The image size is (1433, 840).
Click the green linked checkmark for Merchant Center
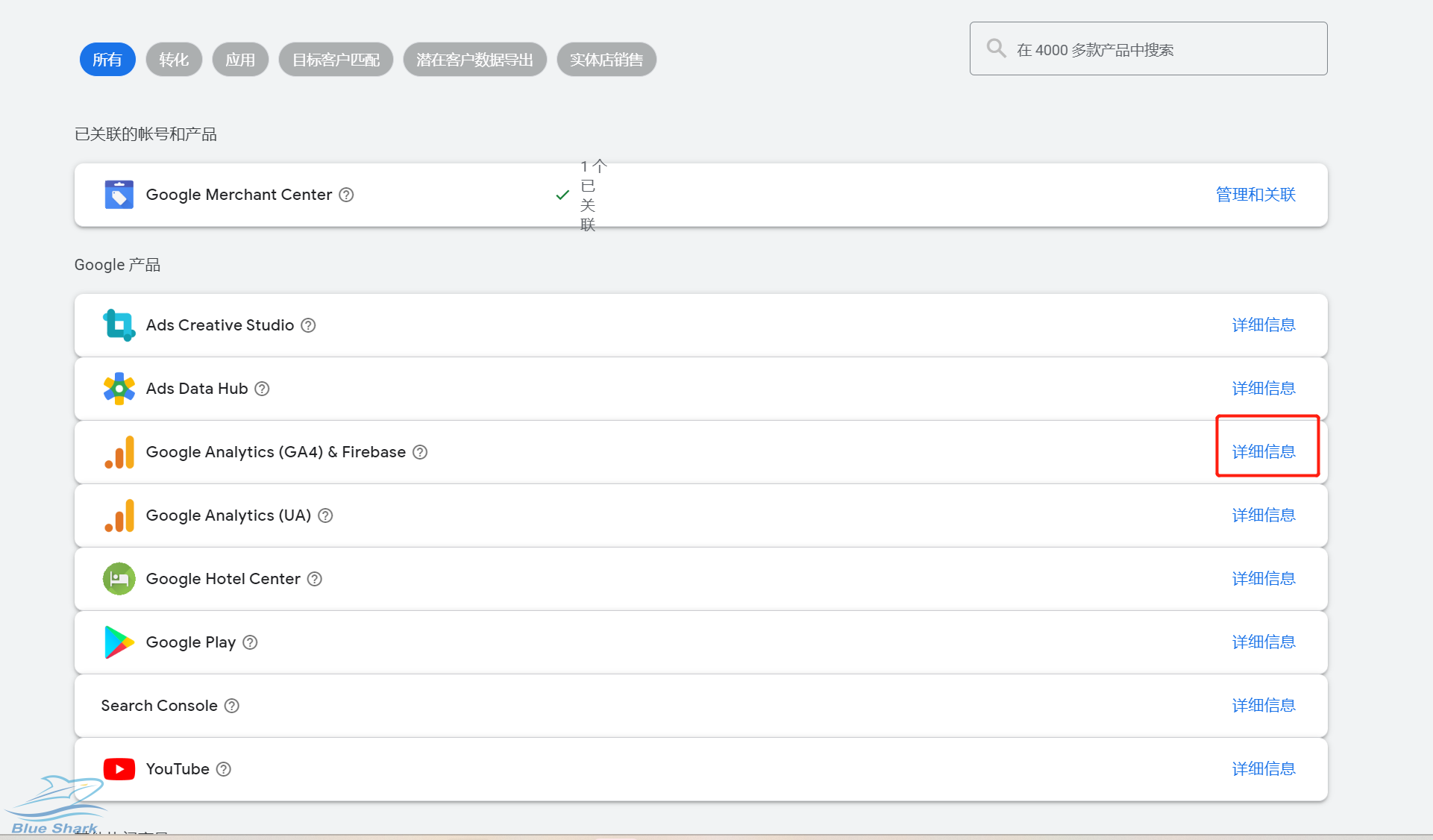[562, 195]
